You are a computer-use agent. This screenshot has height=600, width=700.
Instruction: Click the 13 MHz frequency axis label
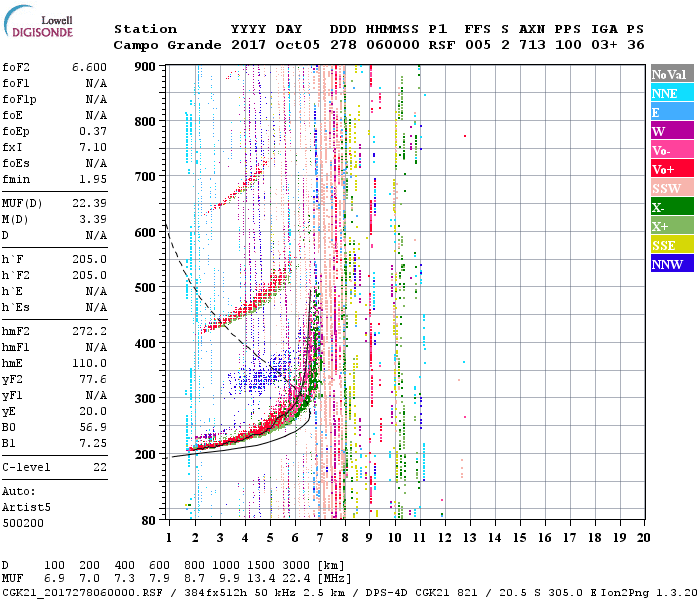pos(469,538)
